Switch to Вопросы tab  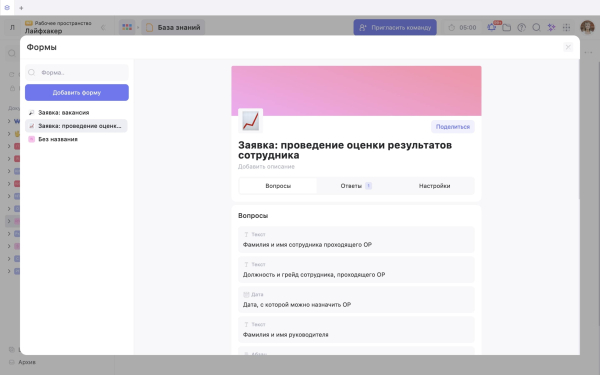(278, 186)
